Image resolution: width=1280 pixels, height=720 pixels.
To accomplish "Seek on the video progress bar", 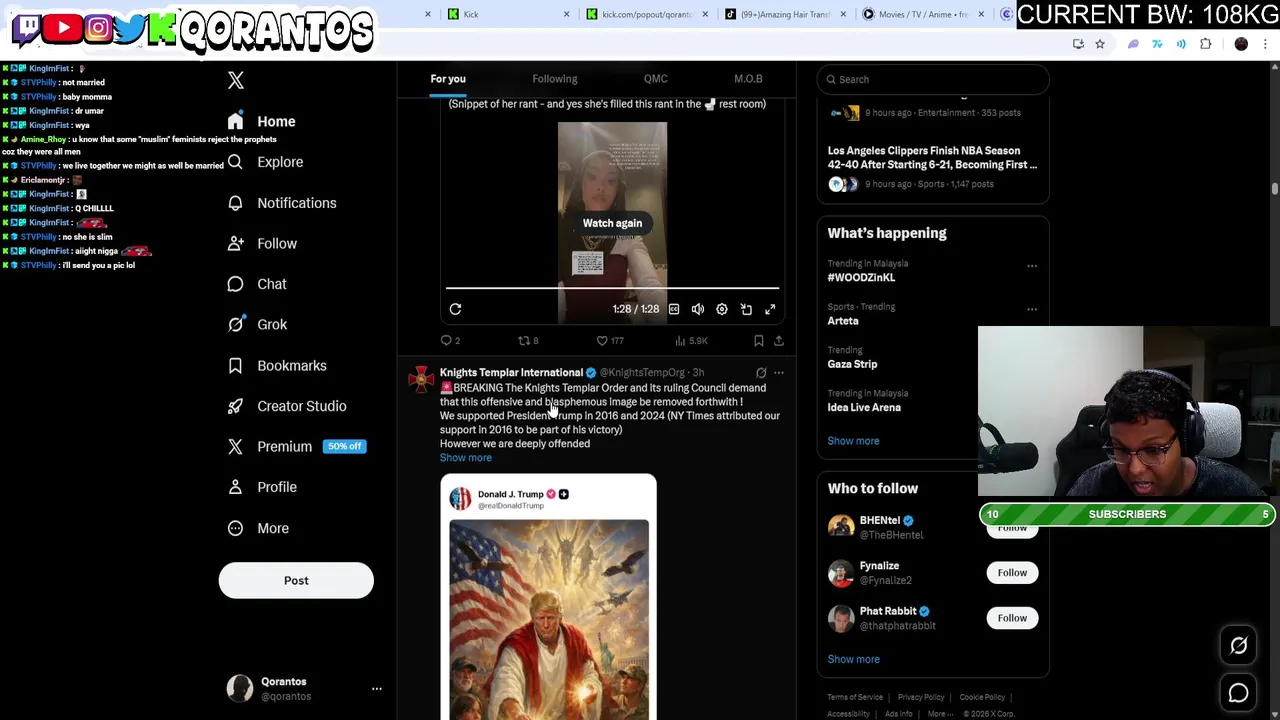I will (x=612, y=288).
